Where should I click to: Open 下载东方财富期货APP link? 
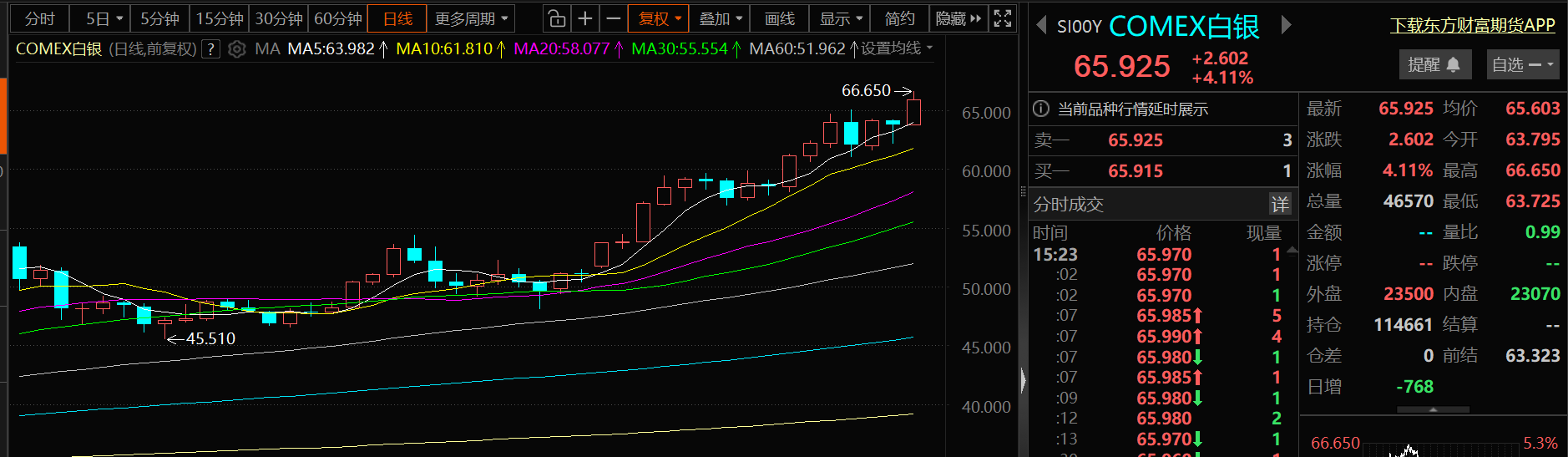point(1472,26)
